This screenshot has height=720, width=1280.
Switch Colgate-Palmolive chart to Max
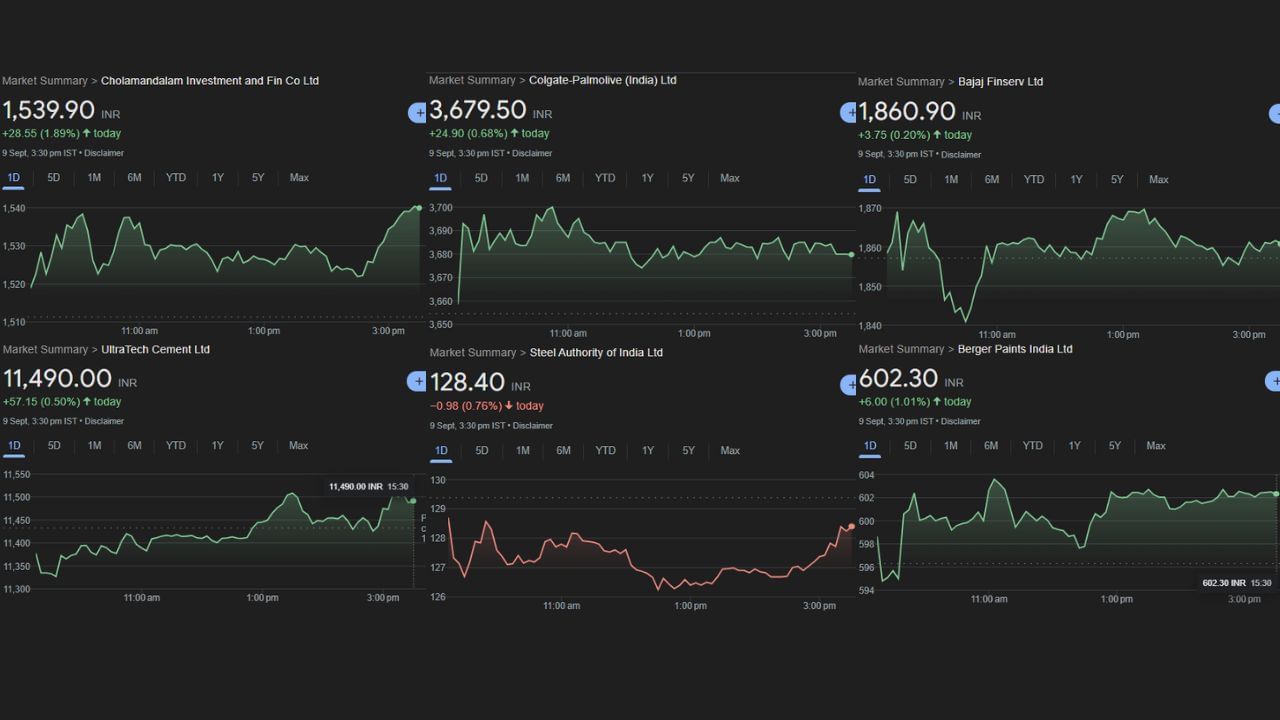[730, 178]
